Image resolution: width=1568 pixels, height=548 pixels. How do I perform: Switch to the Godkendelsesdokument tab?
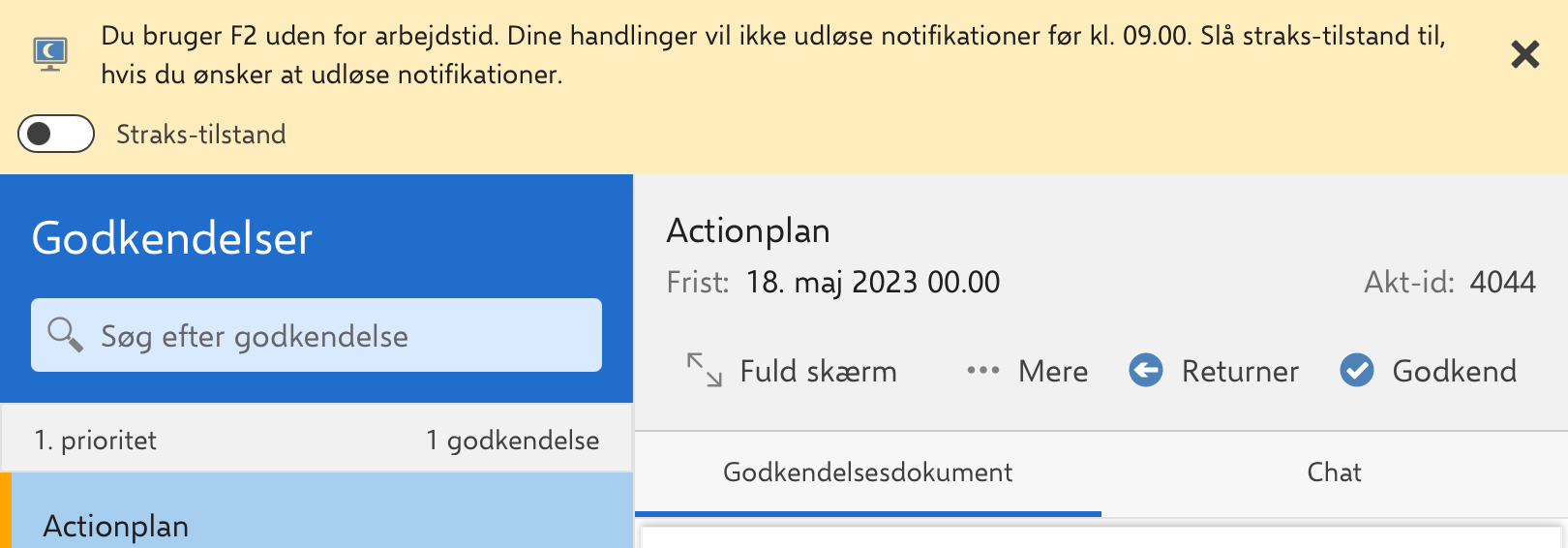(x=867, y=472)
